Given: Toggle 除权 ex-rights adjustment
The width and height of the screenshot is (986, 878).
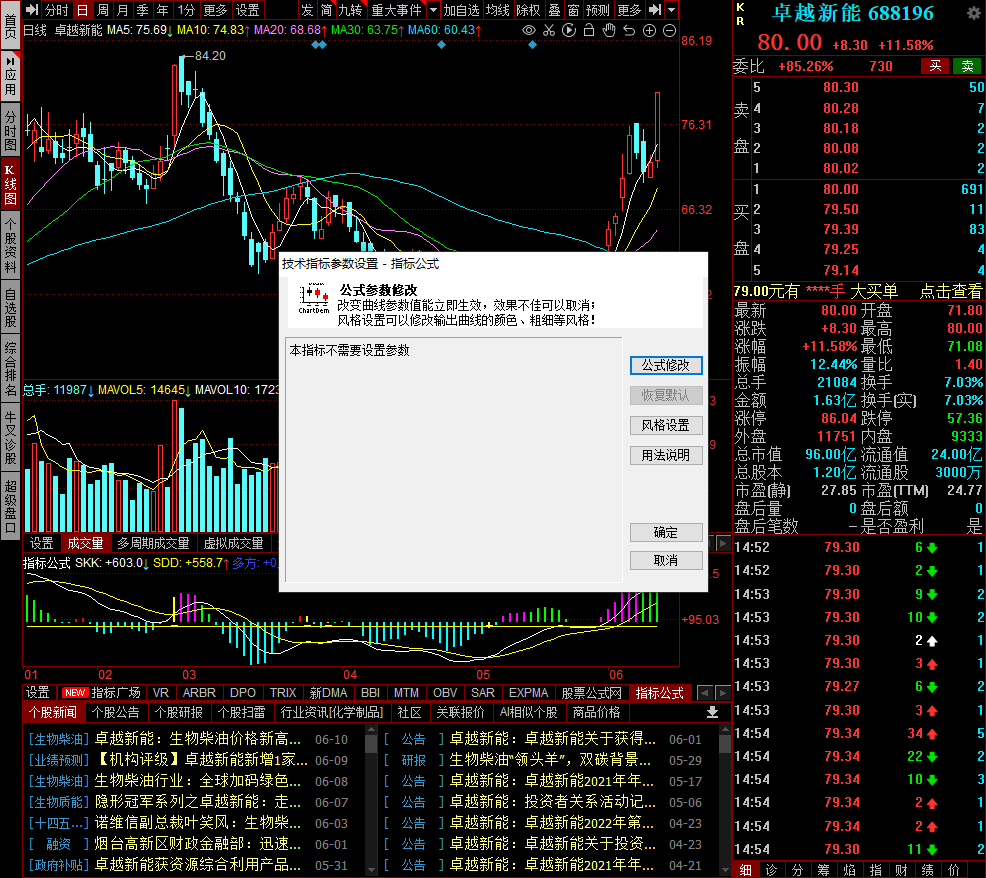Looking at the screenshot, I should [x=528, y=9].
